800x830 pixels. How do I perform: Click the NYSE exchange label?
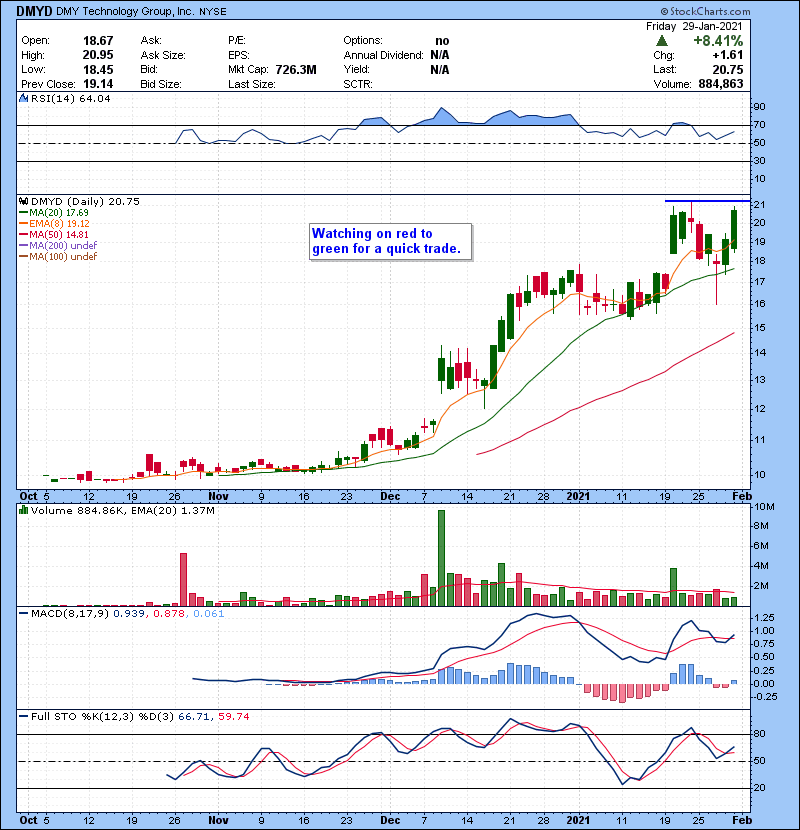212,12
